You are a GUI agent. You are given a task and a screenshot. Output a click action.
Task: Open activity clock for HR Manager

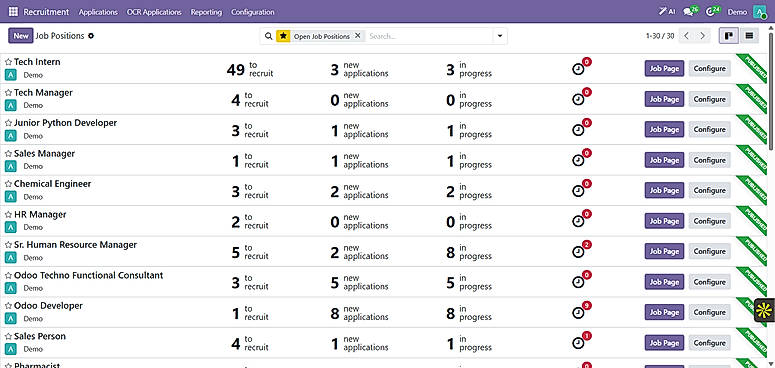coord(578,221)
